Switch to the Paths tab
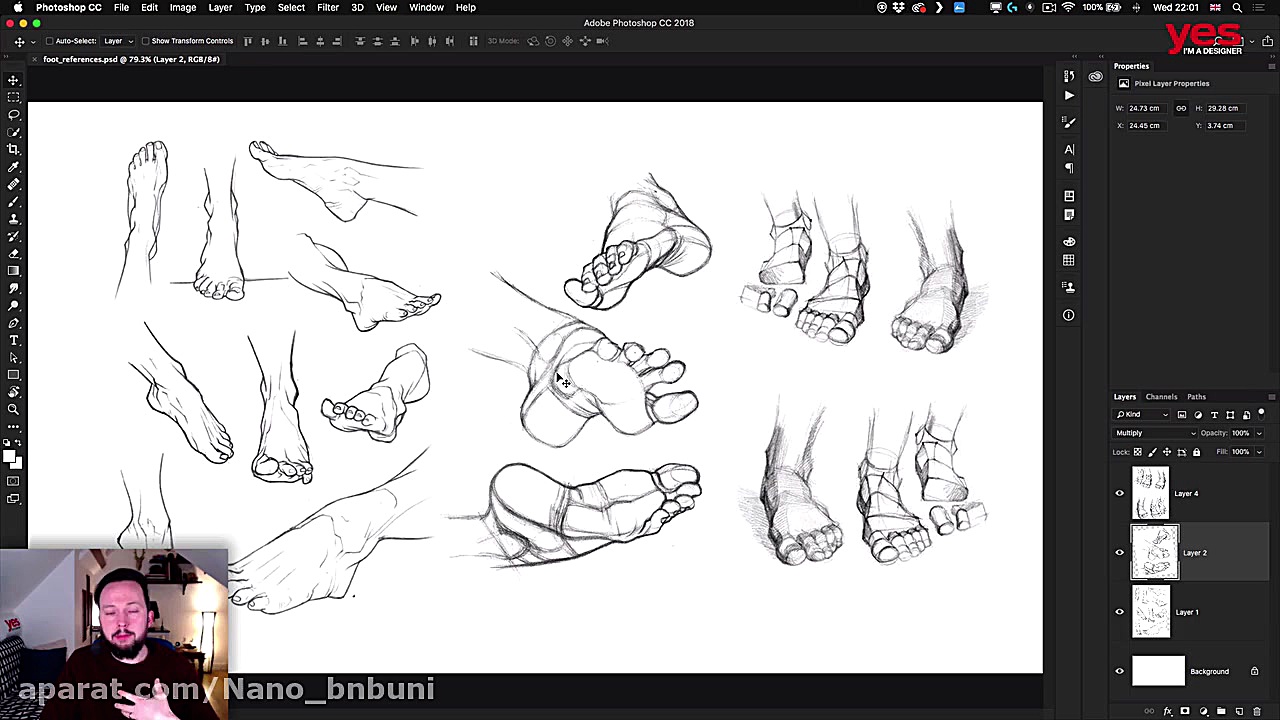This screenshot has width=1280, height=720. point(1196,397)
